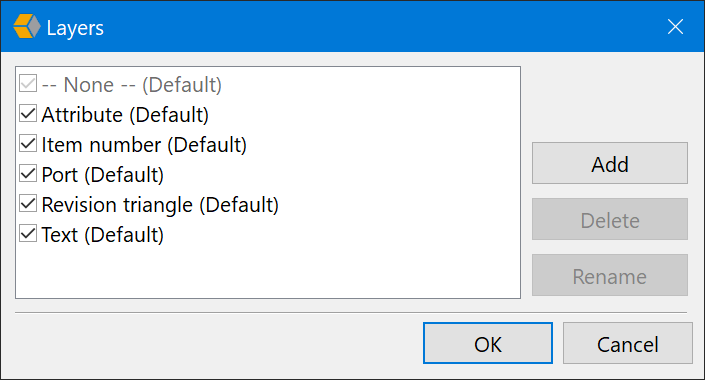Select the Revision triangle (Default) entry

click(160, 205)
